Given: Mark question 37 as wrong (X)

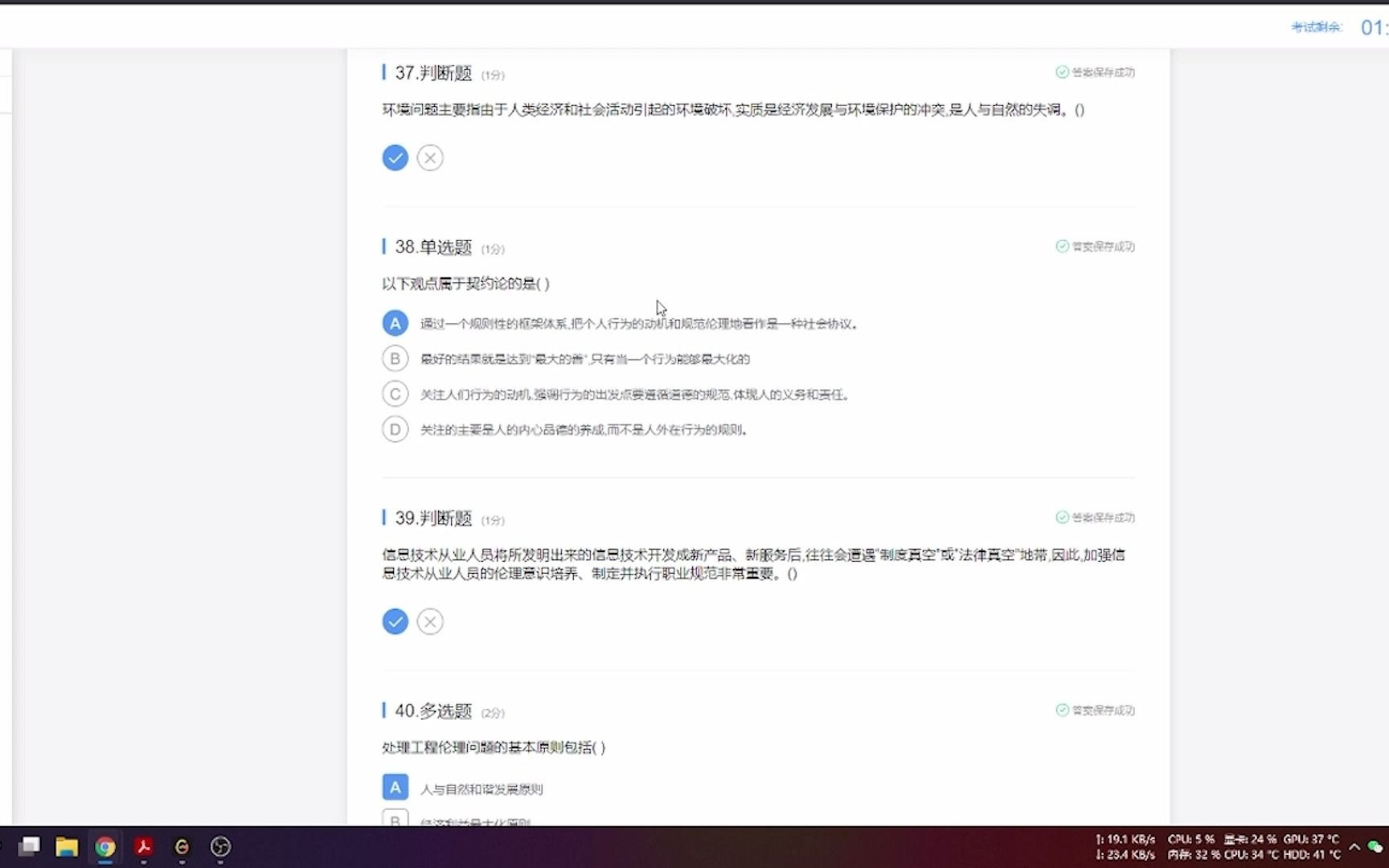Looking at the screenshot, I should coord(430,158).
